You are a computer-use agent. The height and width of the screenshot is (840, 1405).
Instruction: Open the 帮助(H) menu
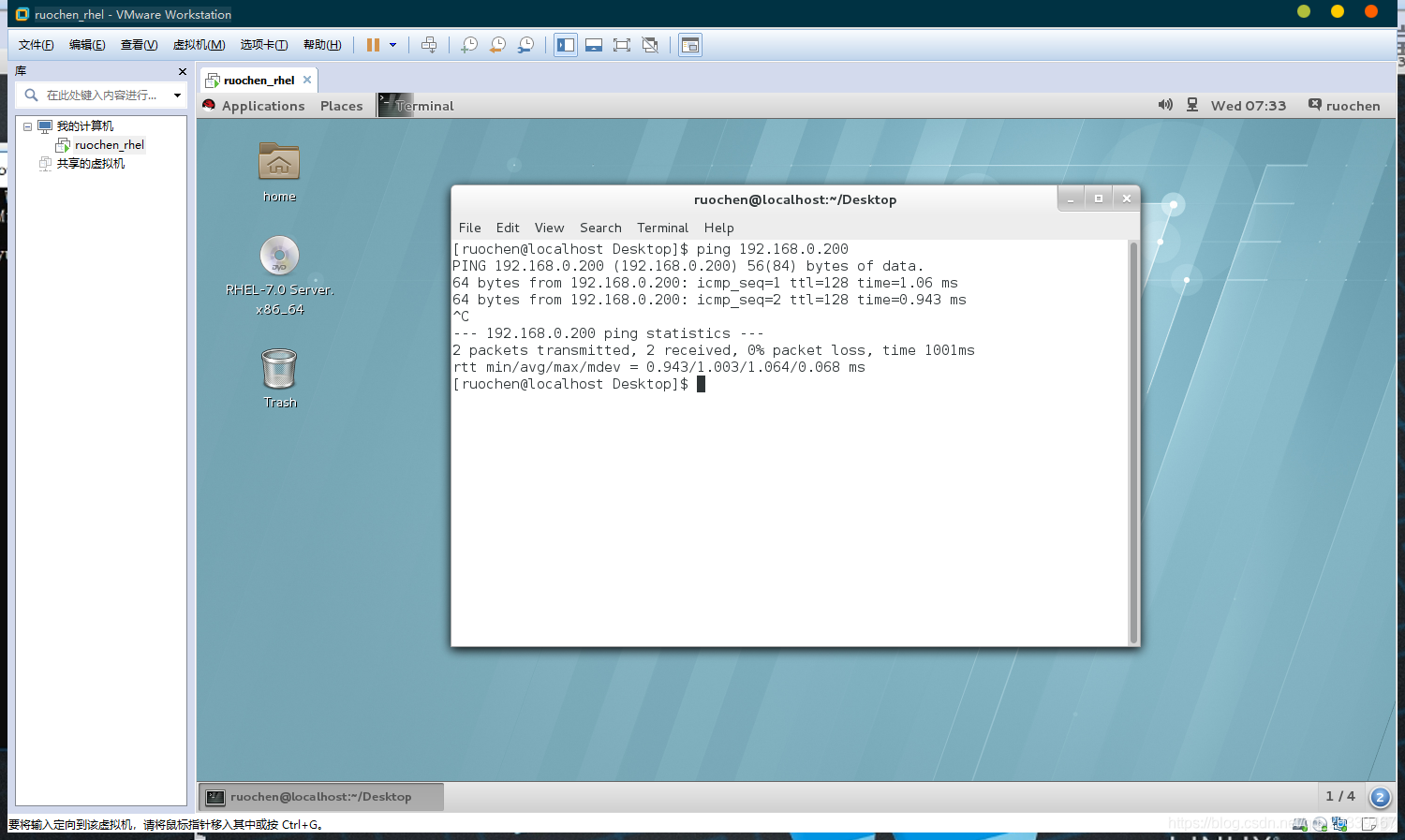[x=322, y=45]
